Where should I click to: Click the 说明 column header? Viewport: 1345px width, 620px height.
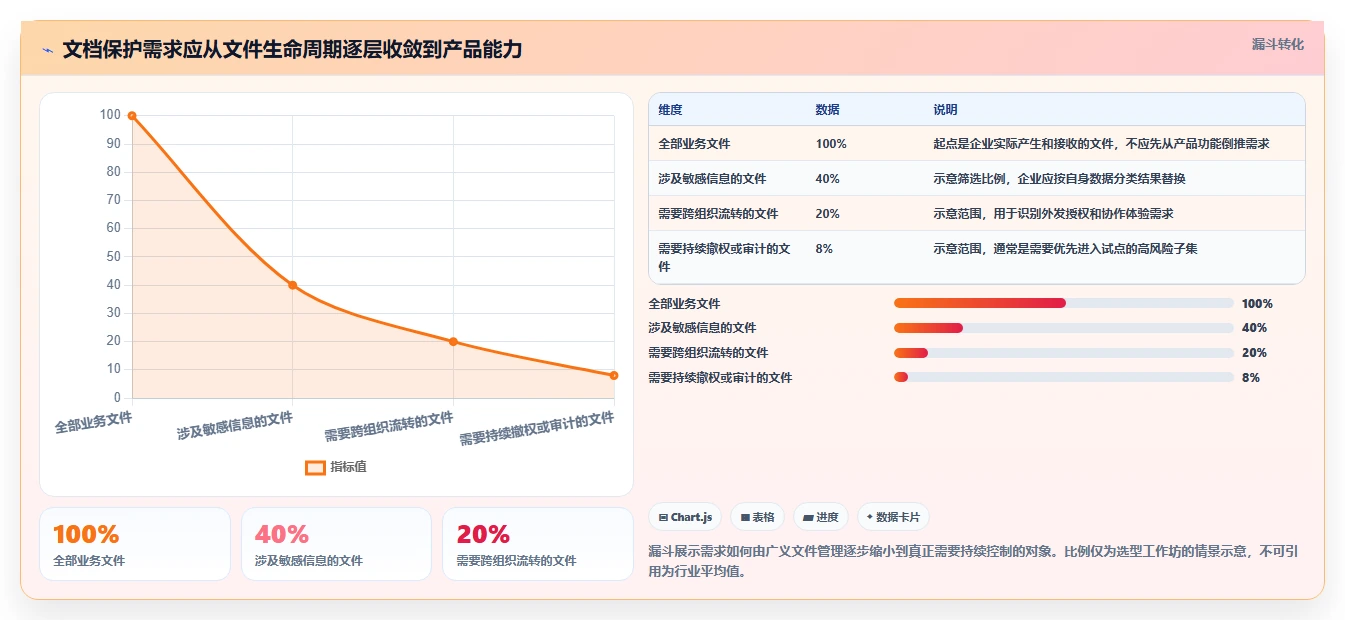click(x=945, y=109)
